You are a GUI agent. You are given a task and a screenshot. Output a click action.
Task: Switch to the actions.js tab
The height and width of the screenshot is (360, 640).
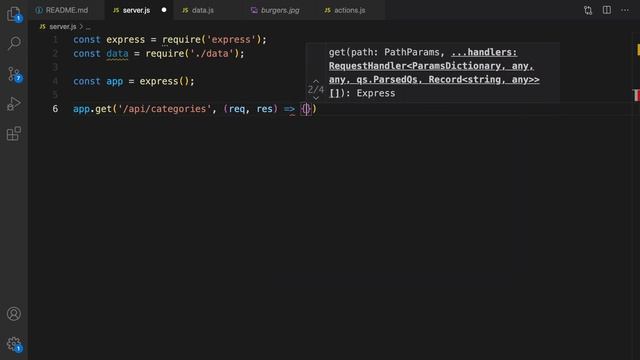click(349, 10)
